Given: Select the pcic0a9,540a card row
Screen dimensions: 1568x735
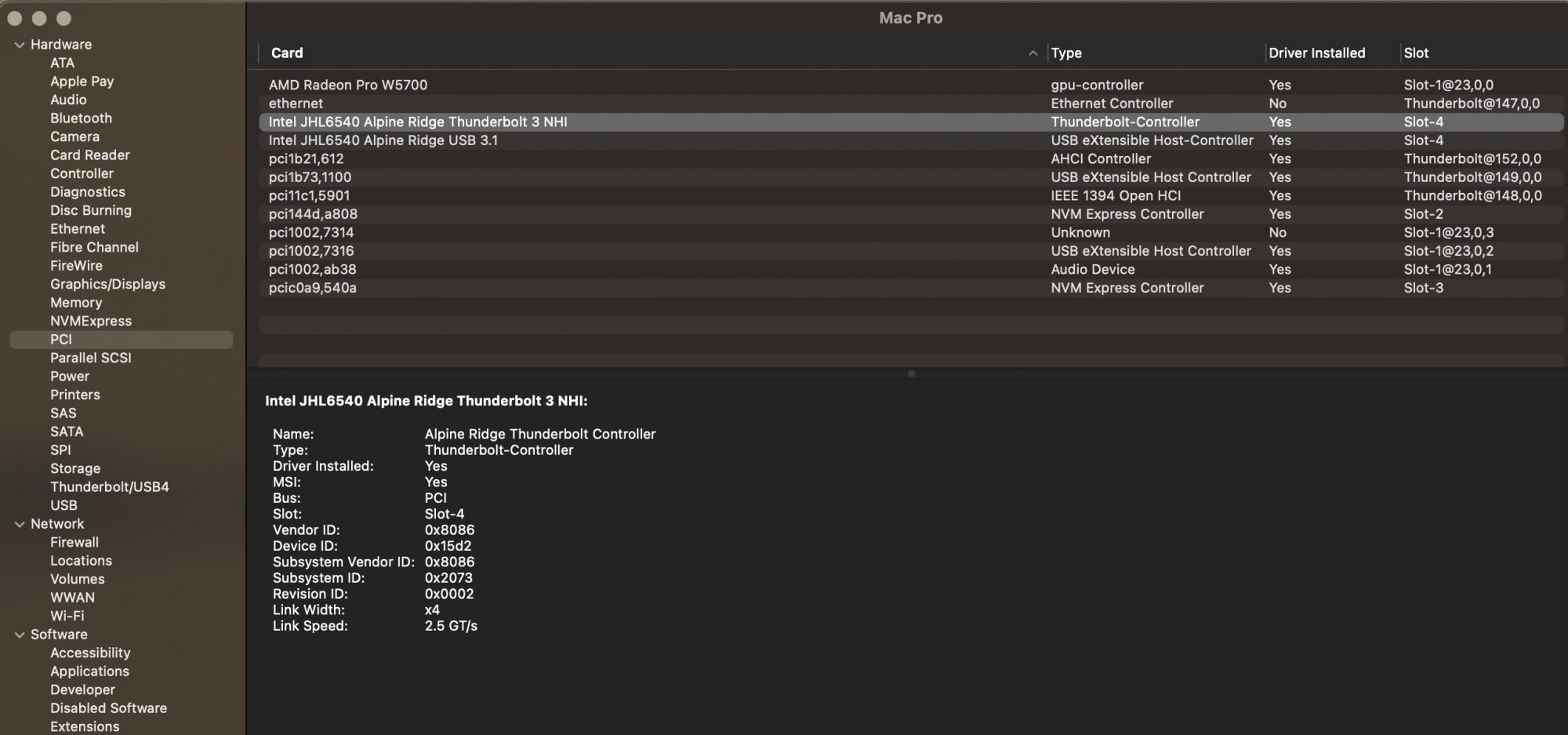Looking at the screenshot, I should click(911, 288).
